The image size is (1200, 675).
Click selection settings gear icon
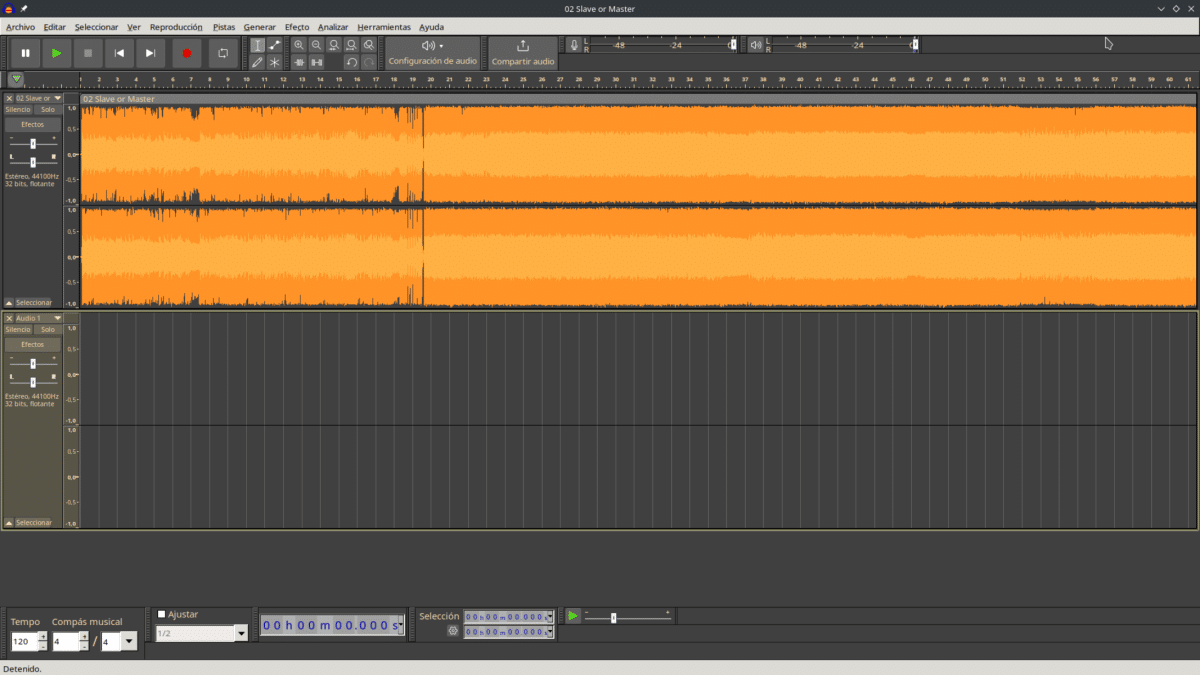453,631
